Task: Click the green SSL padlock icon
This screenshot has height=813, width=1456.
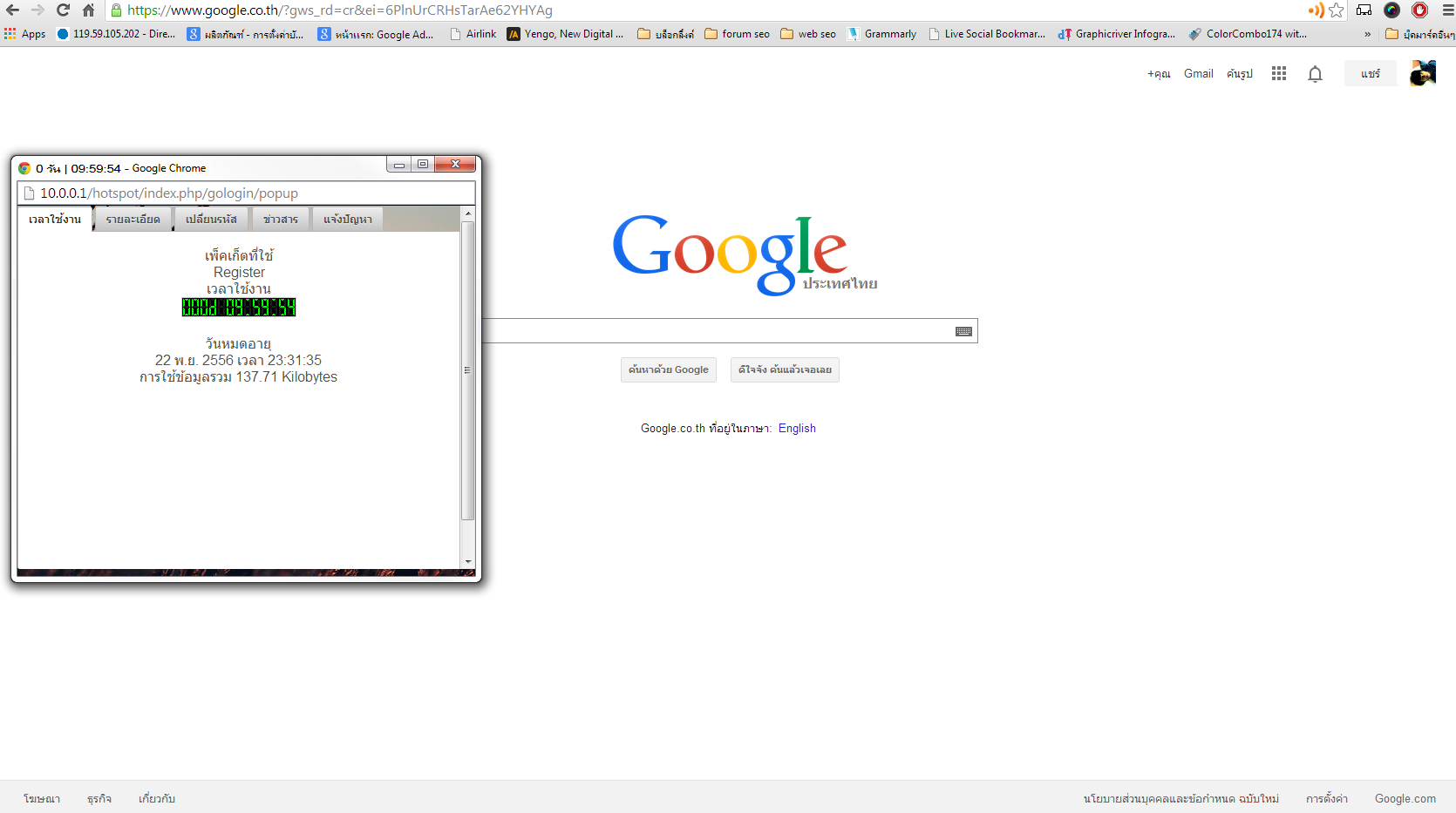Action: 116,10
